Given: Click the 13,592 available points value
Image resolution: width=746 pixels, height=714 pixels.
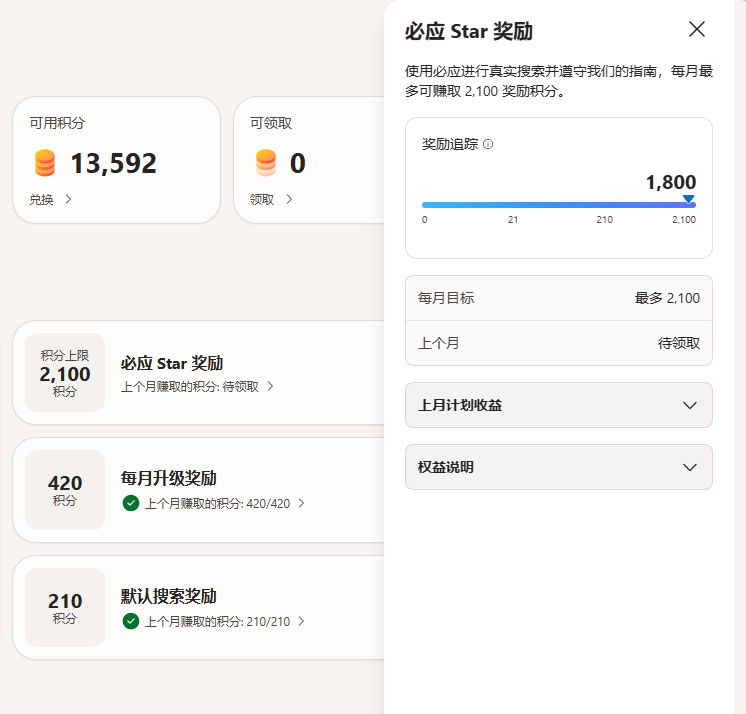Looking at the screenshot, I should click(113, 163).
